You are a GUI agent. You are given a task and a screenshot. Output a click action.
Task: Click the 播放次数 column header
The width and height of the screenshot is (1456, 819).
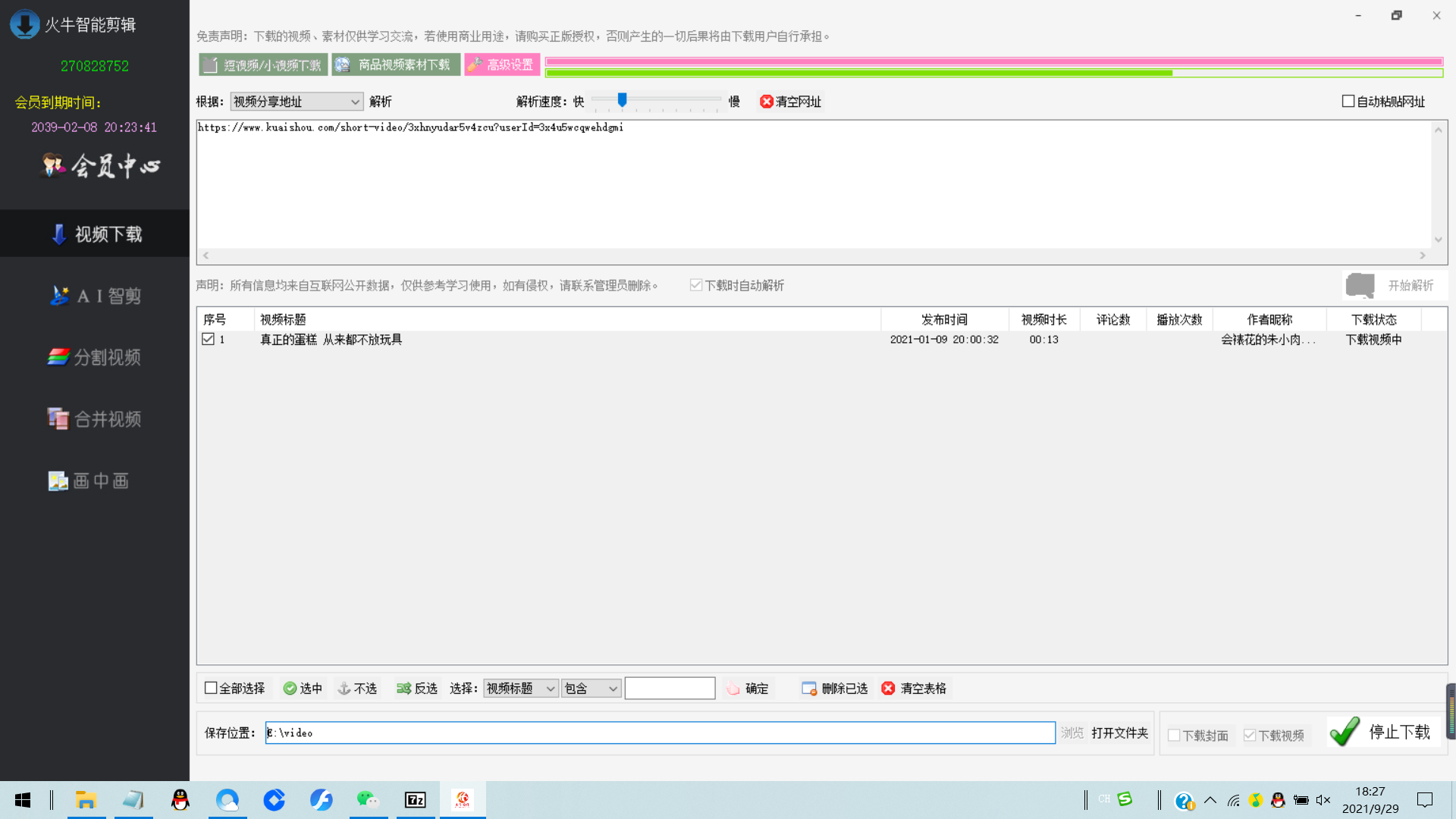(x=1179, y=319)
